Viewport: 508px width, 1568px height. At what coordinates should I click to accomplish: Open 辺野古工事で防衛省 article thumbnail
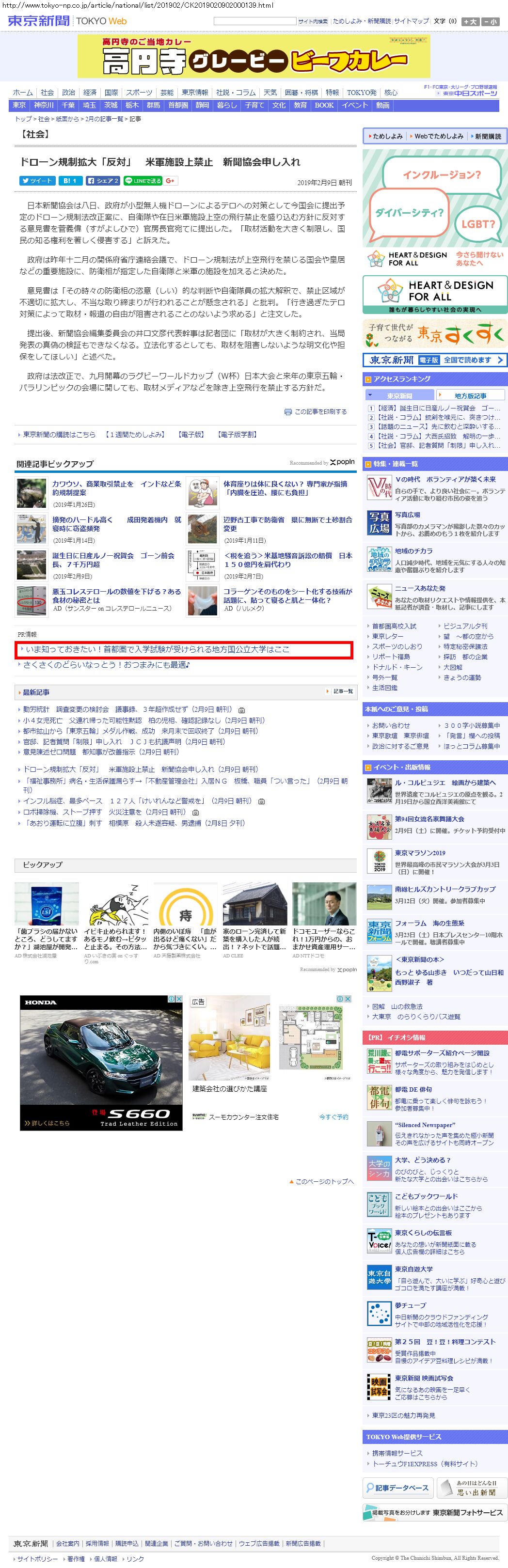[203, 530]
